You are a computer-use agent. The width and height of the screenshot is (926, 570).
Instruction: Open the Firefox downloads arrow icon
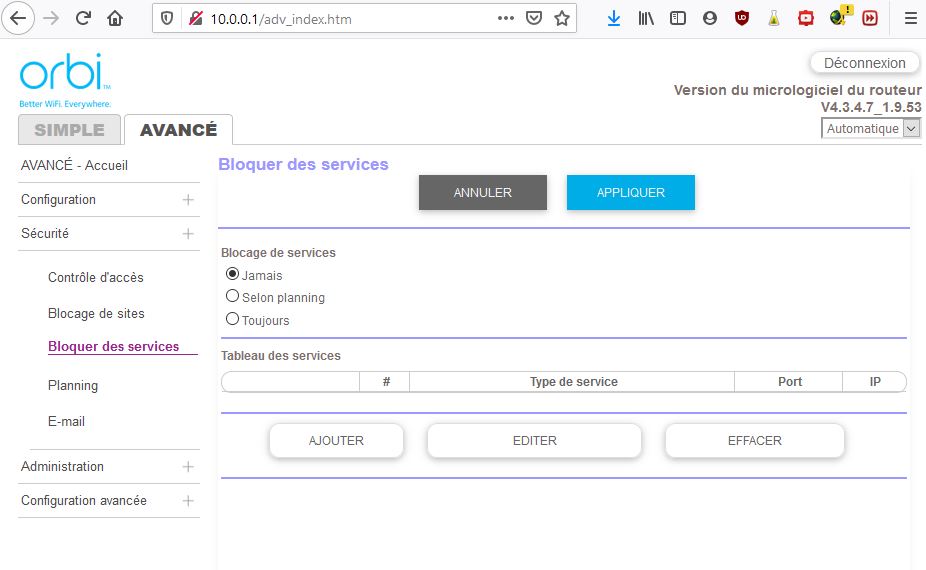coord(614,18)
